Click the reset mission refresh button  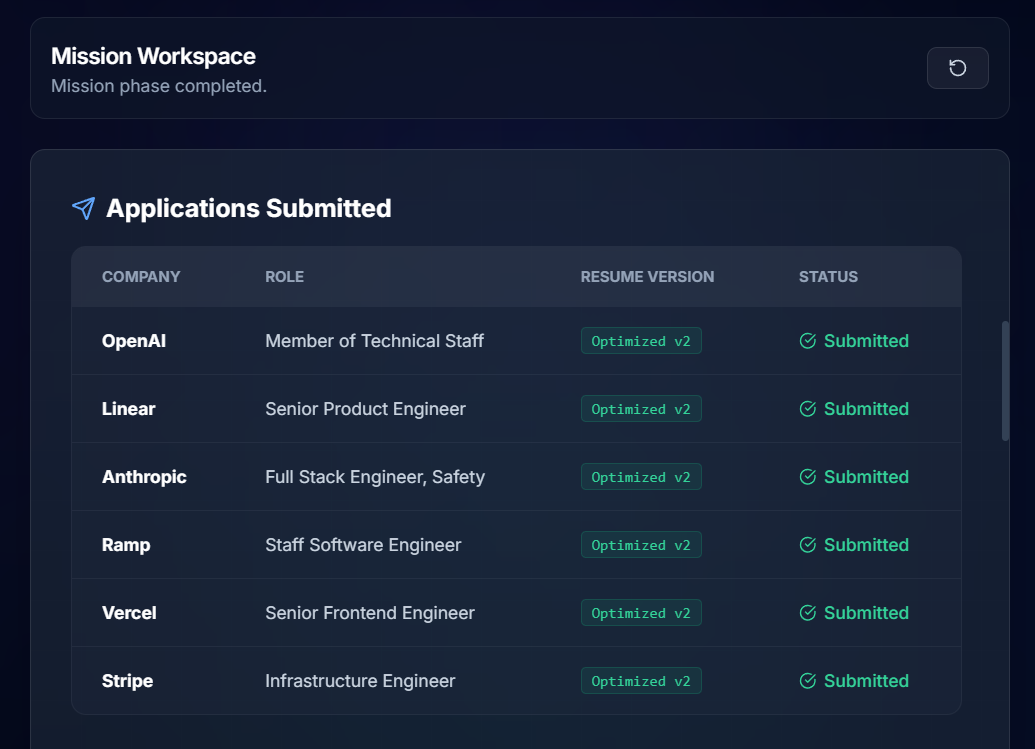pos(957,68)
